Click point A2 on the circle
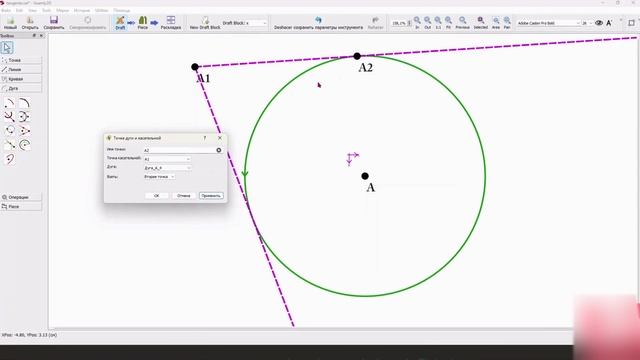Image resolution: width=640 pixels, height=360 pixels. (357, 56)
